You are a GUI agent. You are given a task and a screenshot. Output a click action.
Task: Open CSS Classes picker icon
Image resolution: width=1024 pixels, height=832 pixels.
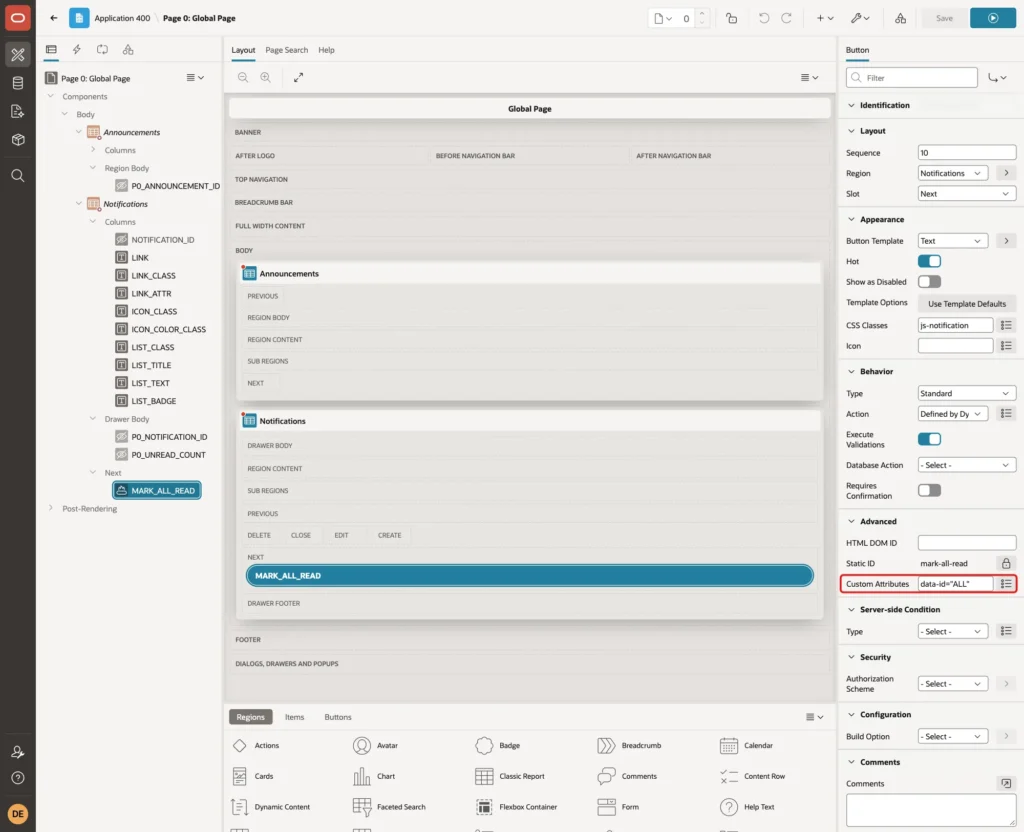[x=1006, y=325]
